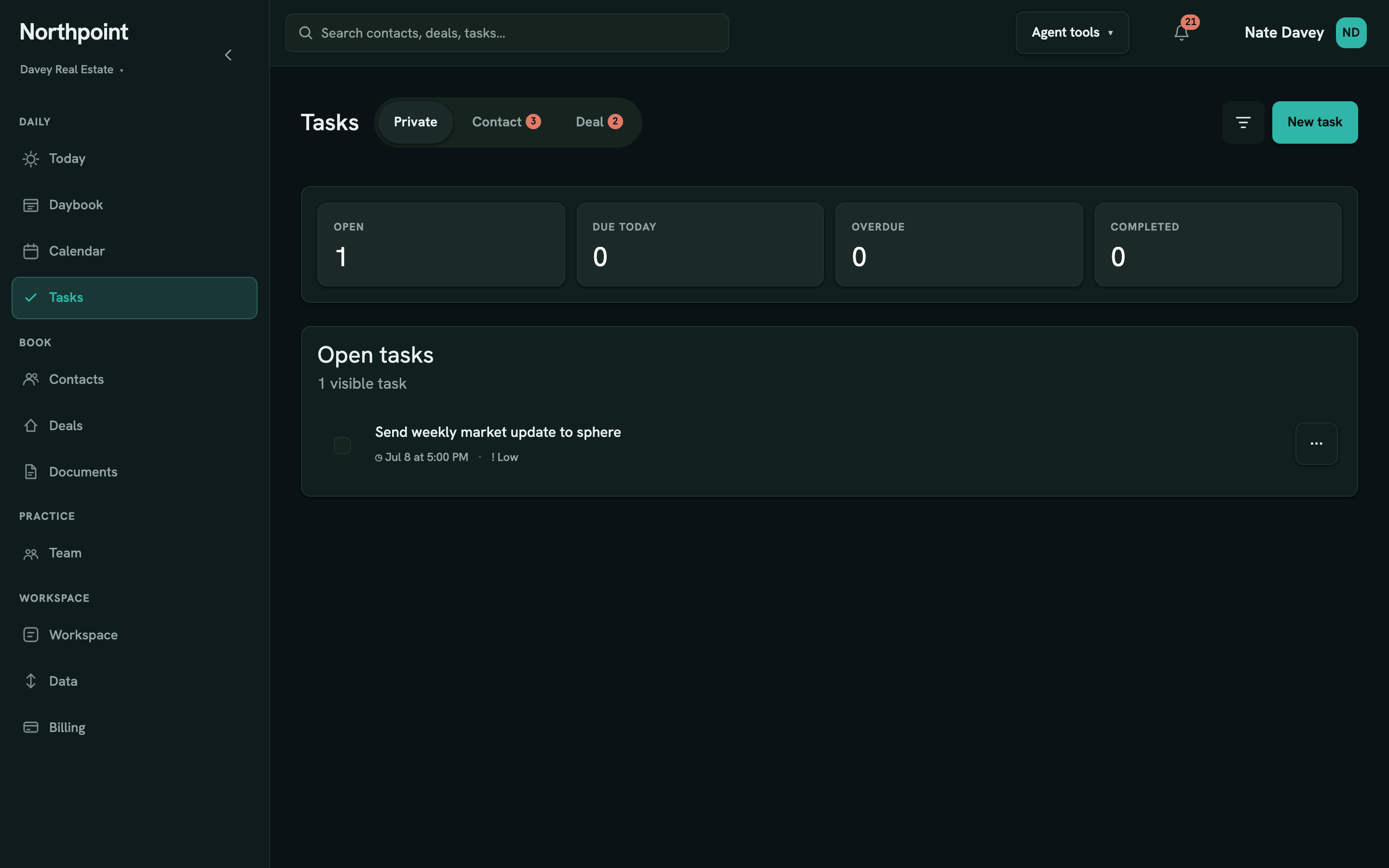
Task: Click the Billing card icon
Action: tap(31, 727)
